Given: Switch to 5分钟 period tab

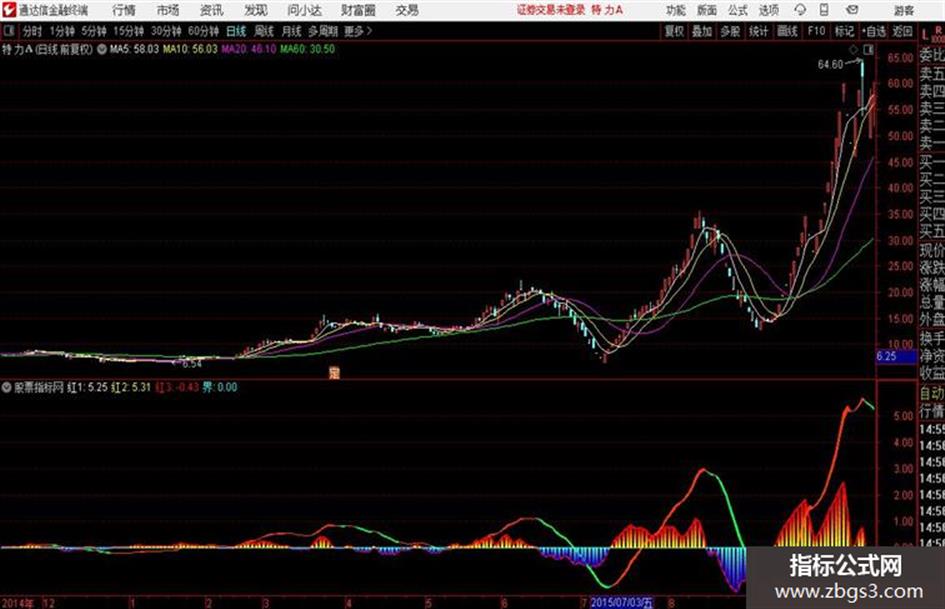Looking at the screenshot, I should (94, 31).
